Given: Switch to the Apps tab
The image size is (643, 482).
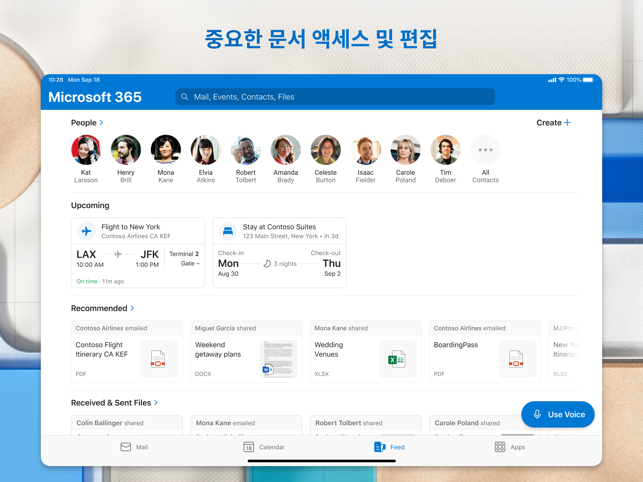Looking at the screenshot, I should pyautogui.click(x=510, y=447).
